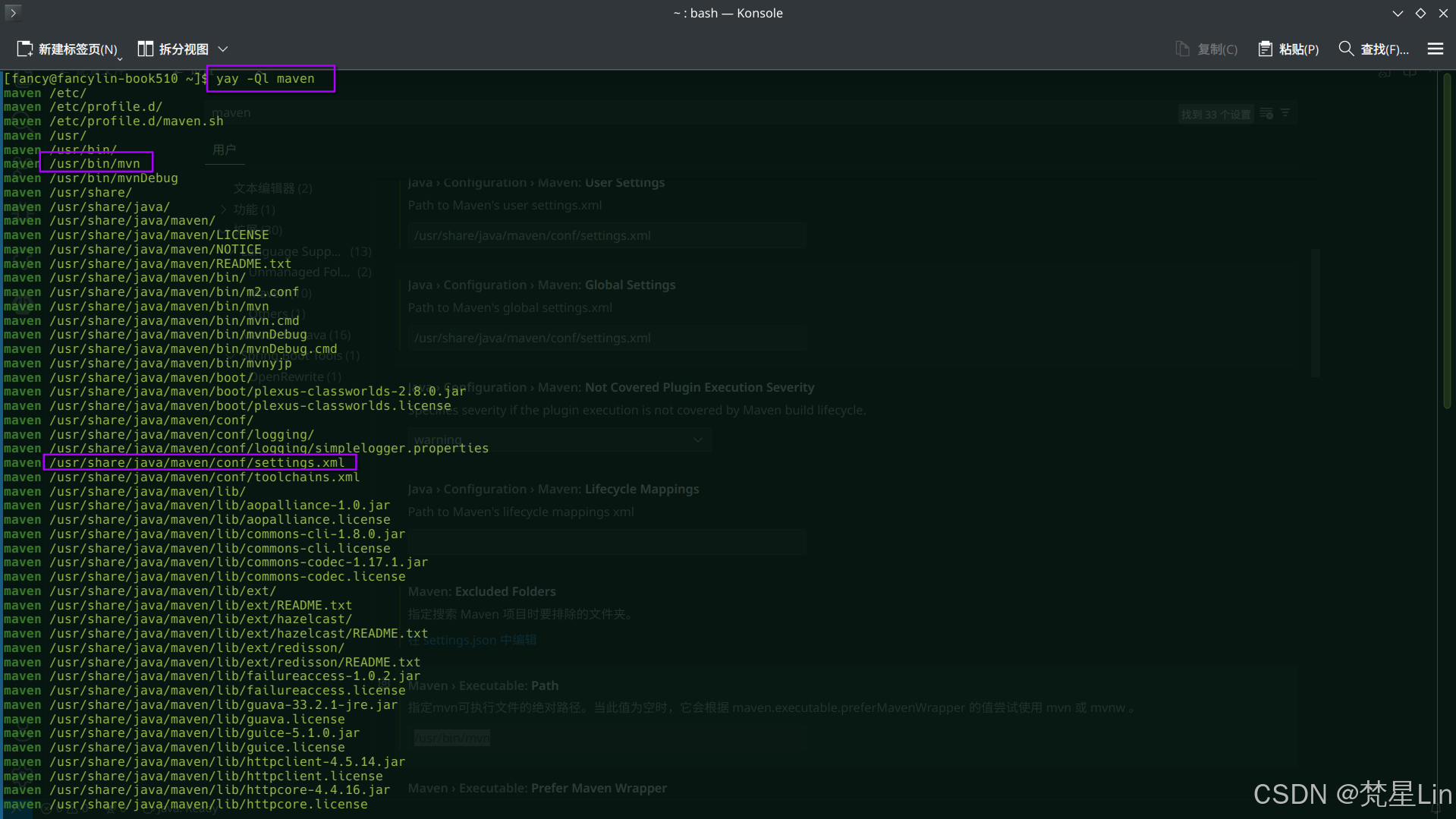This screenshot has width=1456, height=819.
Task: Open the Konsole window menu icon in the title bar
Action: tap(13, 13)
